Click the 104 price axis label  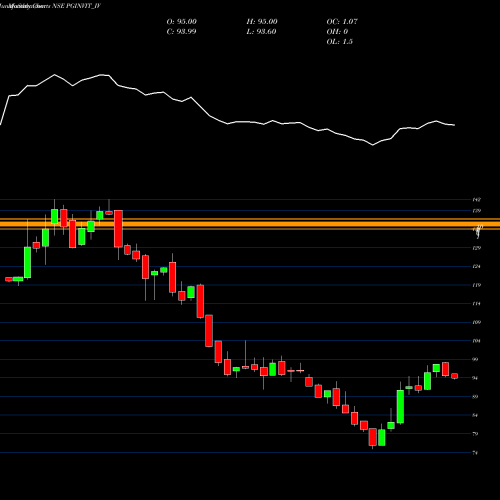[x=476, y=341]
